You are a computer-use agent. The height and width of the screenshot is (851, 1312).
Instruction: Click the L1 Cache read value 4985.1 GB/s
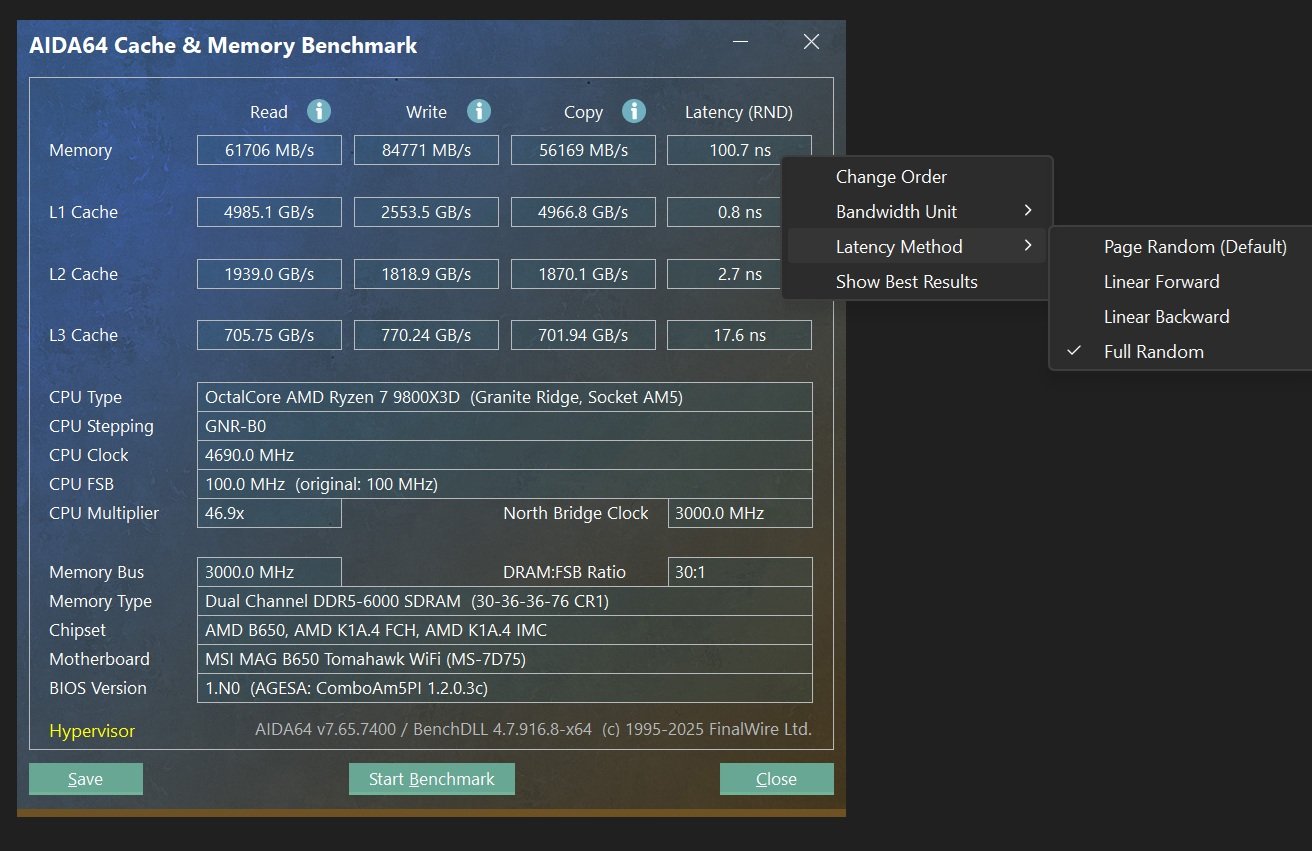click(x=269, y=212)
